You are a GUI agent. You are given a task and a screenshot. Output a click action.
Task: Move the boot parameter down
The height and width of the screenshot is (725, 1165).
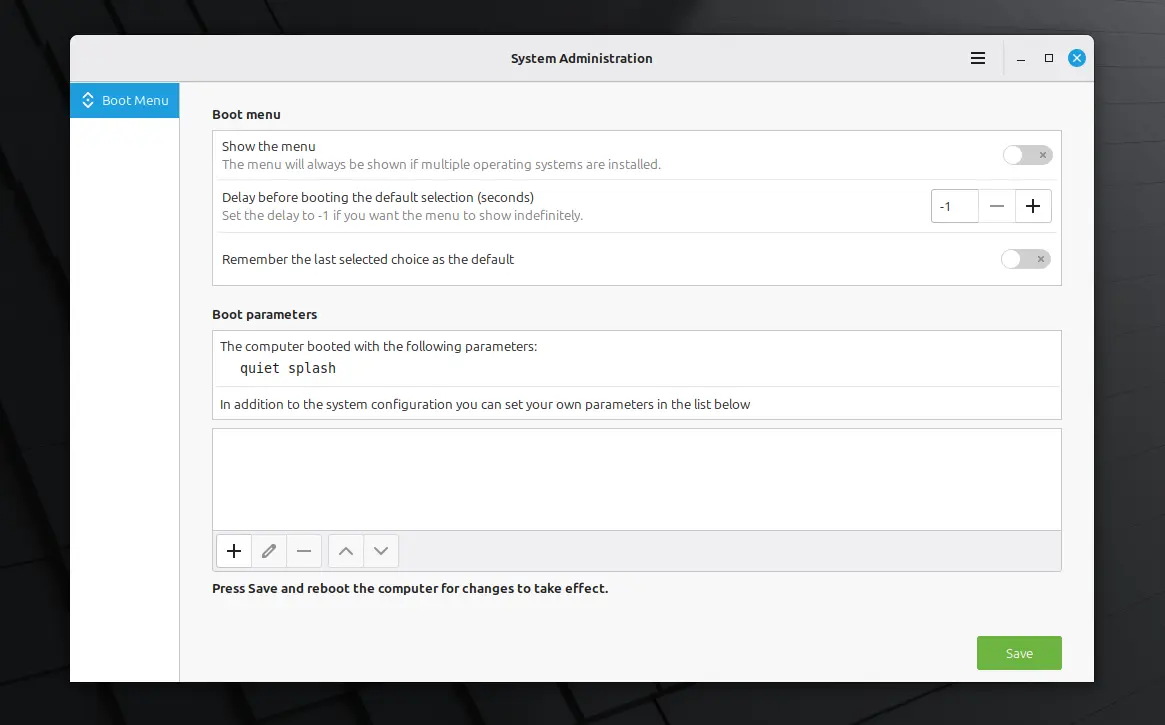click(381, 551)
